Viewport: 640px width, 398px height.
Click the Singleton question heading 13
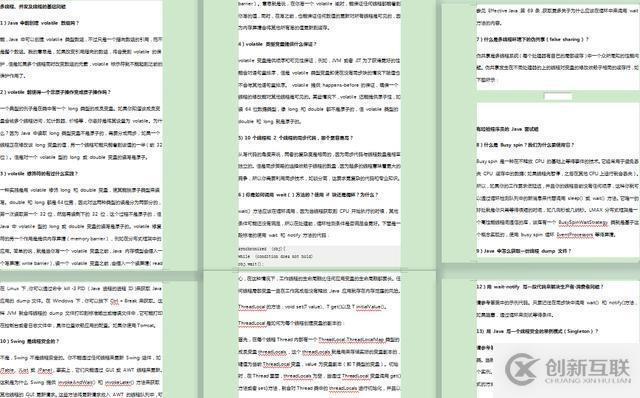pyautogui.click(x=537, y=331)
